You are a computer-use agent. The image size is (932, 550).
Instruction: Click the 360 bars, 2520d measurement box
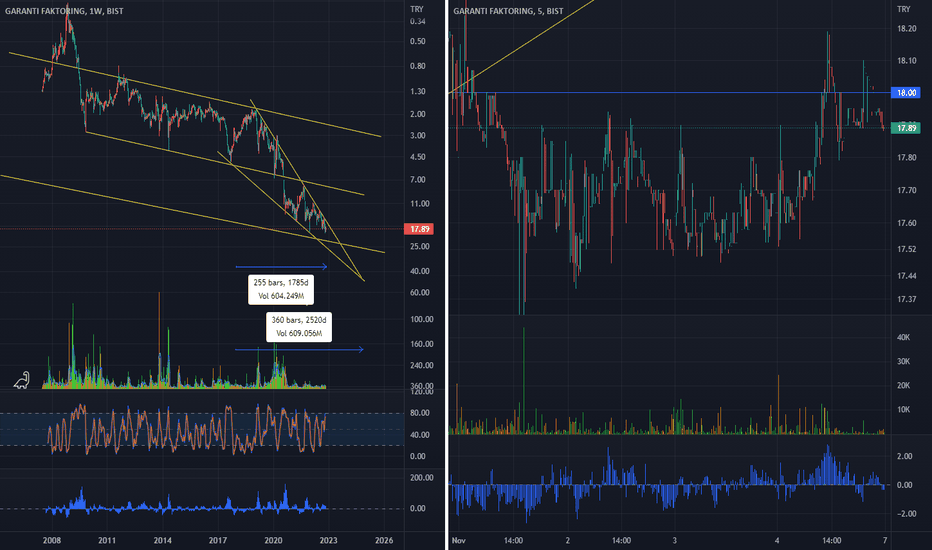[299, 327]
